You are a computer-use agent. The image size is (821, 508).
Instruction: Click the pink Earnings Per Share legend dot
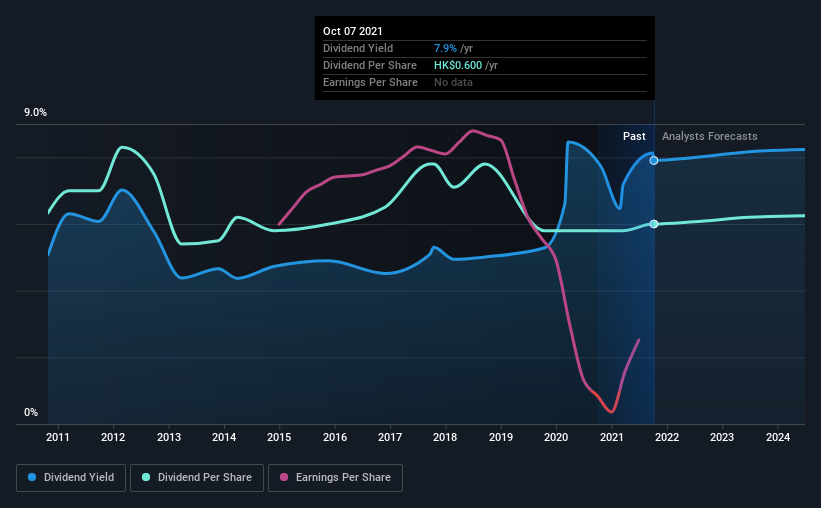pyautogui.click(x=284, y=477)
